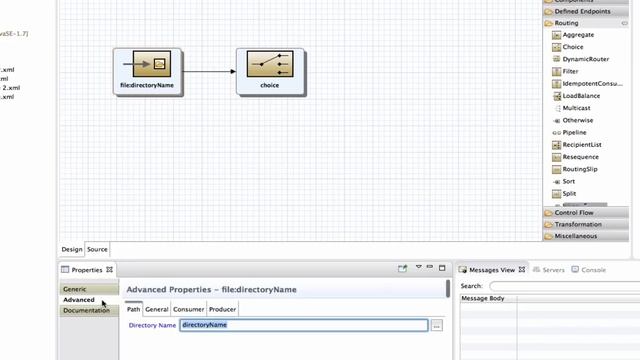This screenshot has width=640, height=360.
Task: Expand the Miscellaneous palette drawer
Action: (x=585, y=236)
